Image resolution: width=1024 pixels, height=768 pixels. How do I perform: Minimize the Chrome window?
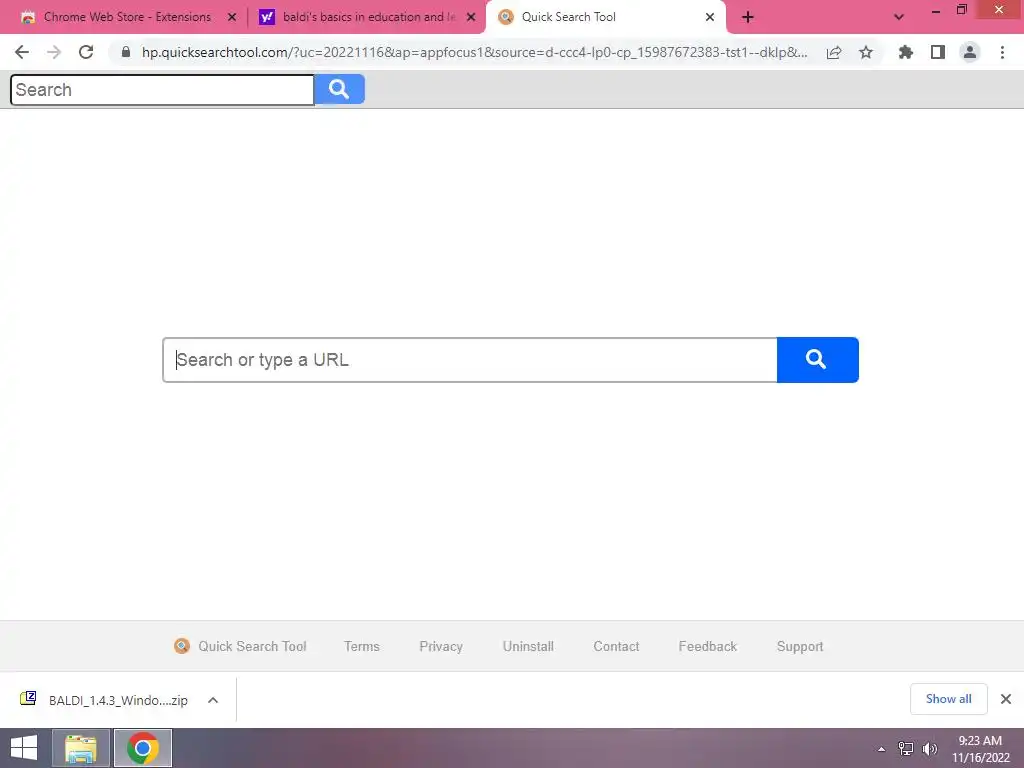(x=936, y=10)
